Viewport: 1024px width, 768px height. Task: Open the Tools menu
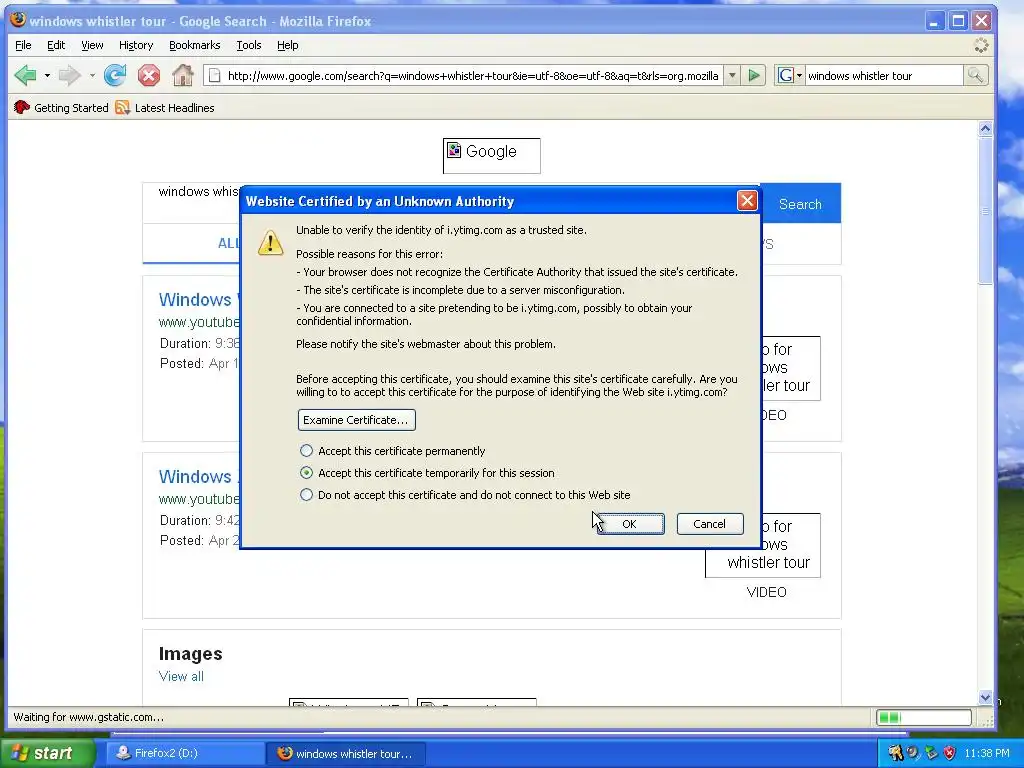(x=249, y=45)
